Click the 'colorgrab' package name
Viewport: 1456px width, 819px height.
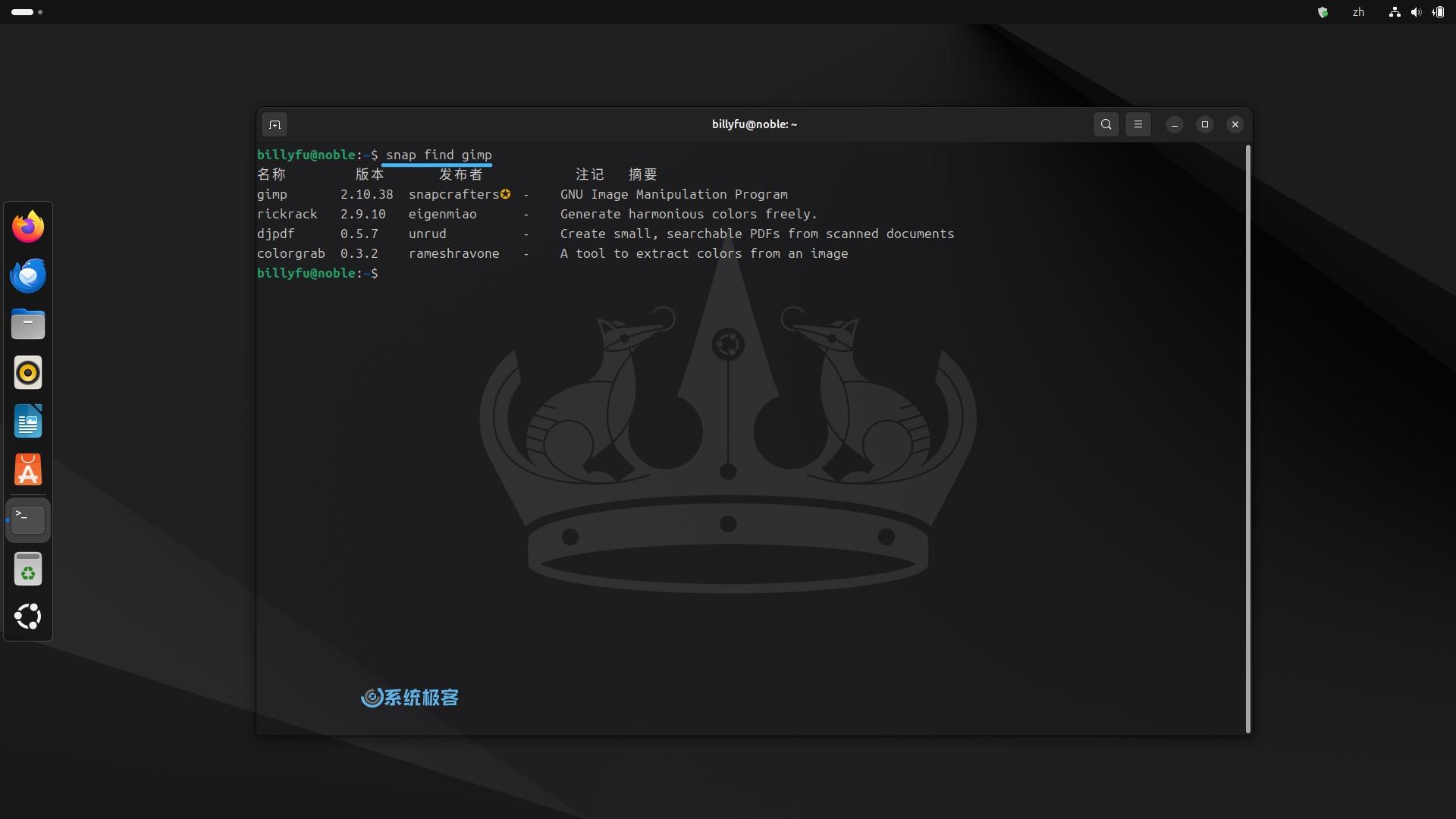tap(290, 254)
